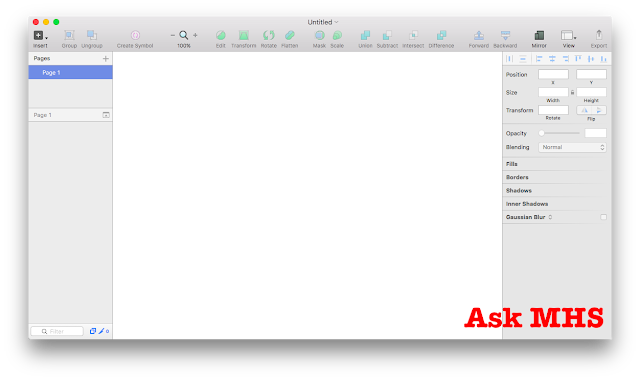Select Page 1 in pages list
This screenshot has height=380, width=640.
[70, 72]
